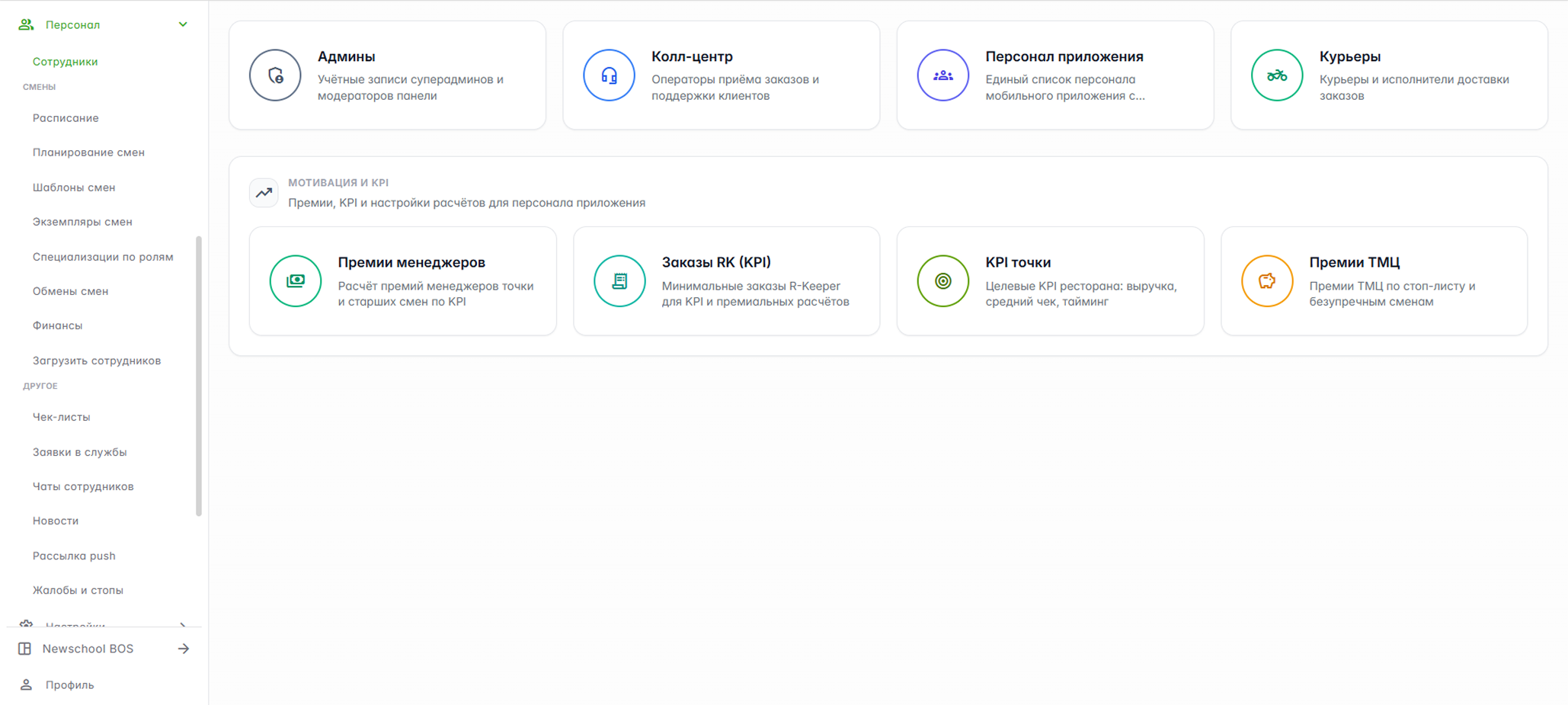Click the Премии менеджеров money icon
This screenshot has height=705, width=1568.
[x=296, y=281]
